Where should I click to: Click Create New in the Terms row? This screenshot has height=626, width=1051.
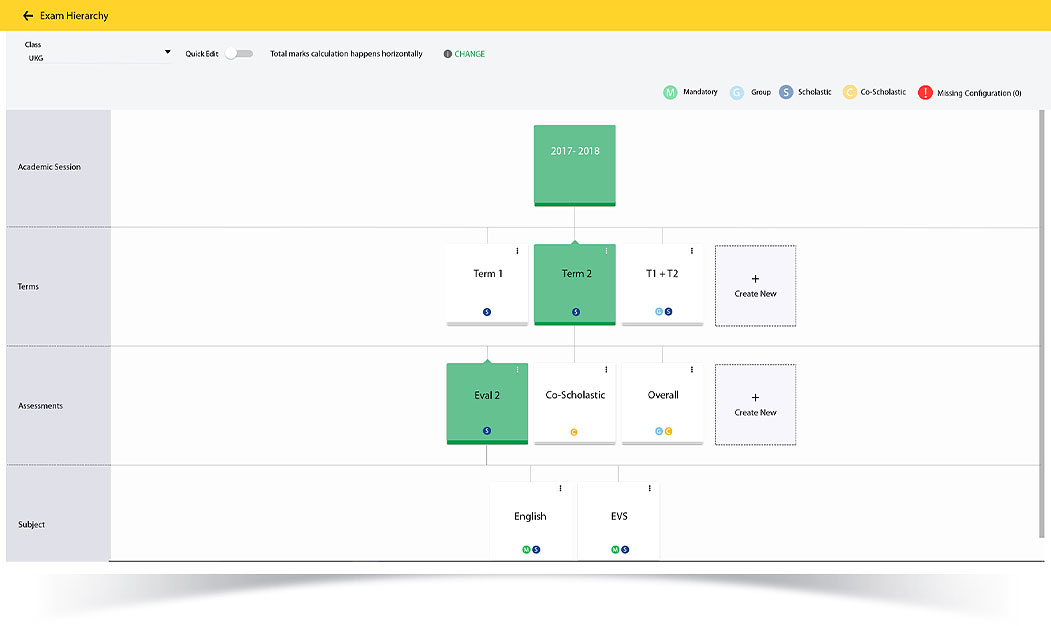coord(755,286)
